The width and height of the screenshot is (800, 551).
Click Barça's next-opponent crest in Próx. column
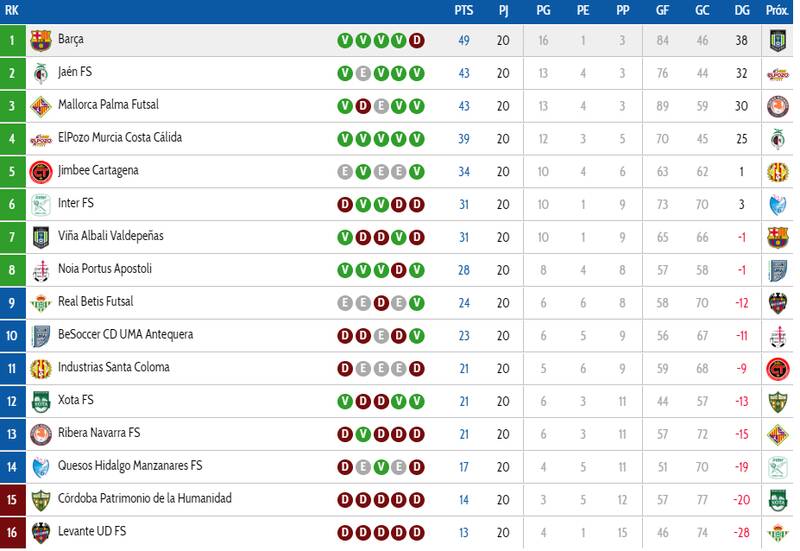pos(777,41)
